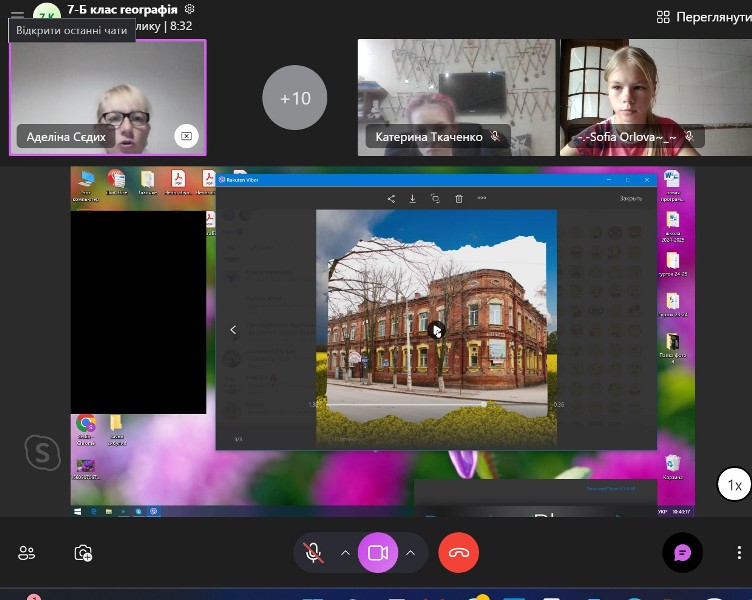Open call settings gear next to class title
The height and width of the screenshot is (600, 752).
click(190, 9)
